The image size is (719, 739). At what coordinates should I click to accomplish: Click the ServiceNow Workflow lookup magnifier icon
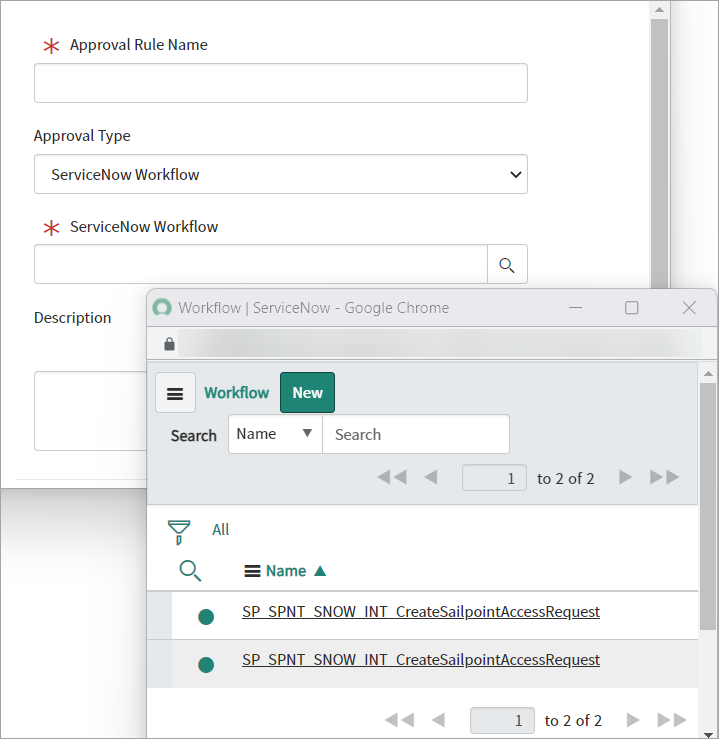pyautogui.click(x=507, y=264)
